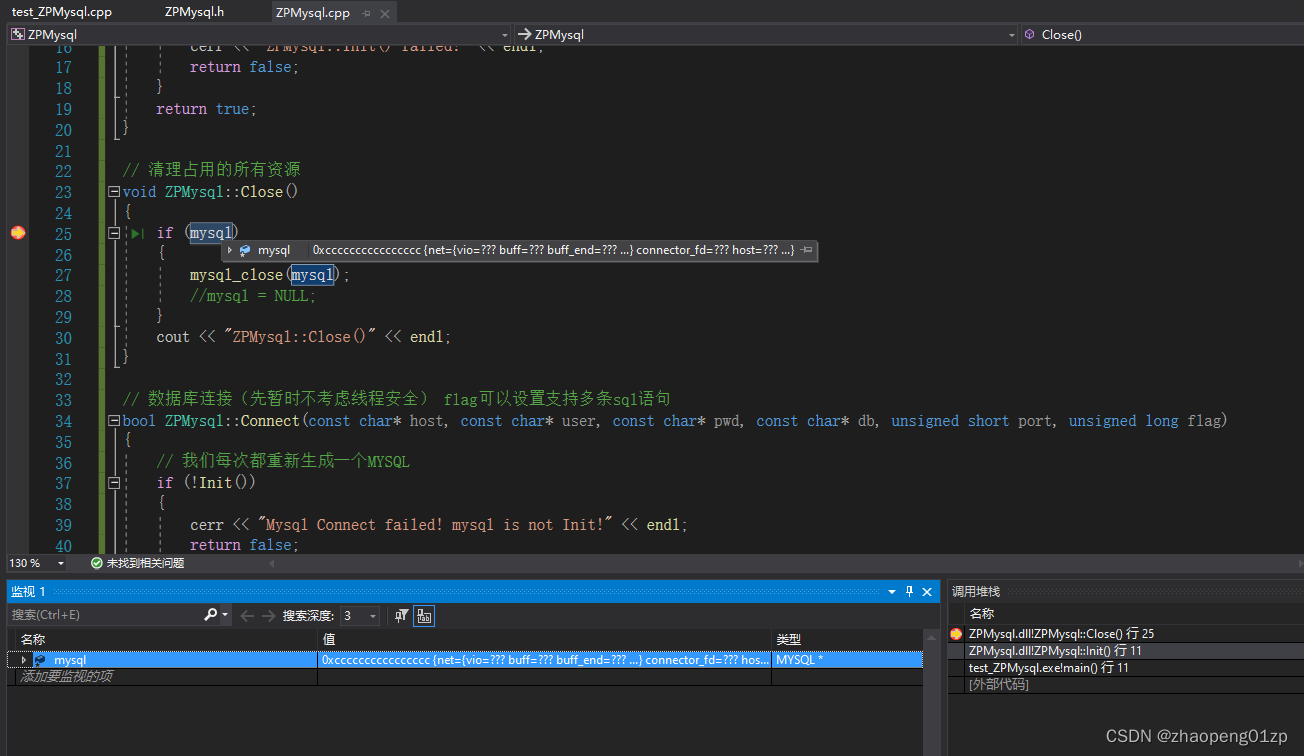Click the //mysql = NULL; comment line

(253, 296)
